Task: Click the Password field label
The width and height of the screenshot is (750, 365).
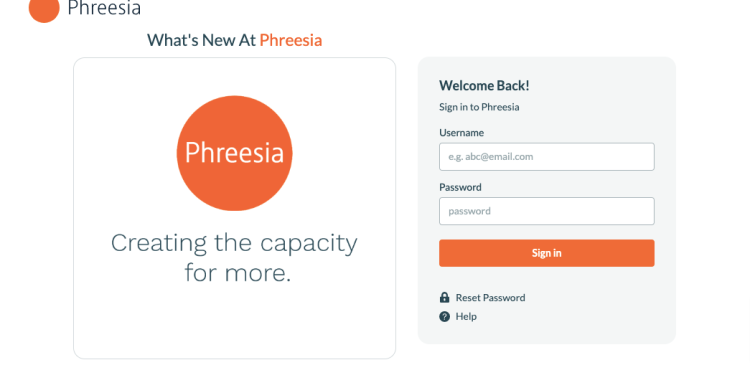Action: tap(460, 187)
